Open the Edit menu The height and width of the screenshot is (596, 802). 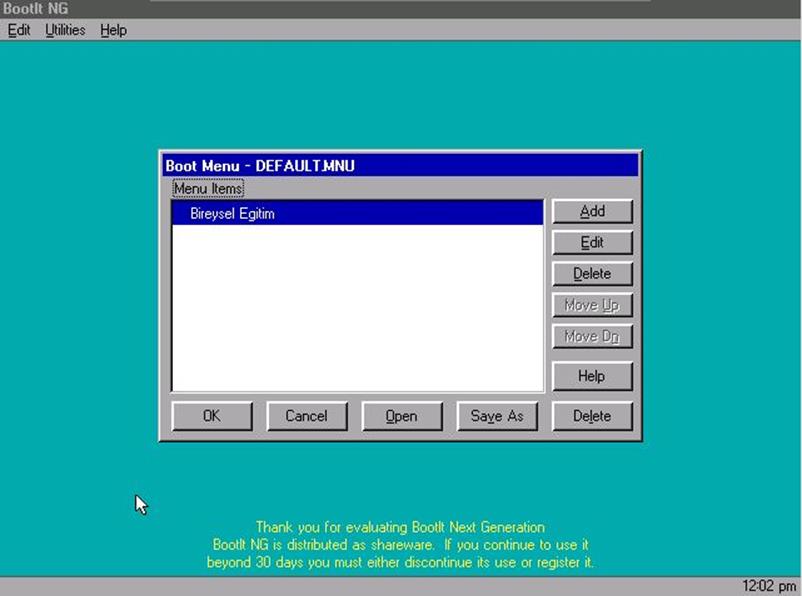pos(19,30)
